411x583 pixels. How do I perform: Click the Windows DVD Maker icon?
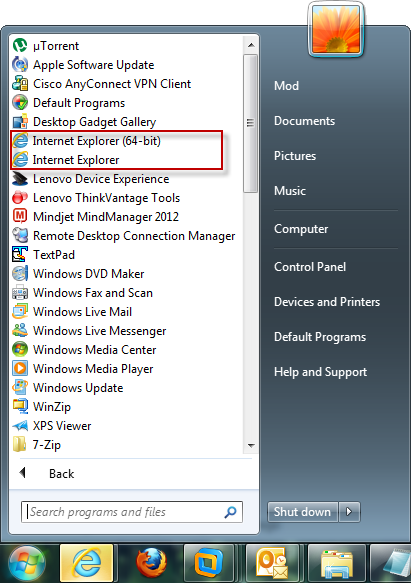click(x=20, y=274)
